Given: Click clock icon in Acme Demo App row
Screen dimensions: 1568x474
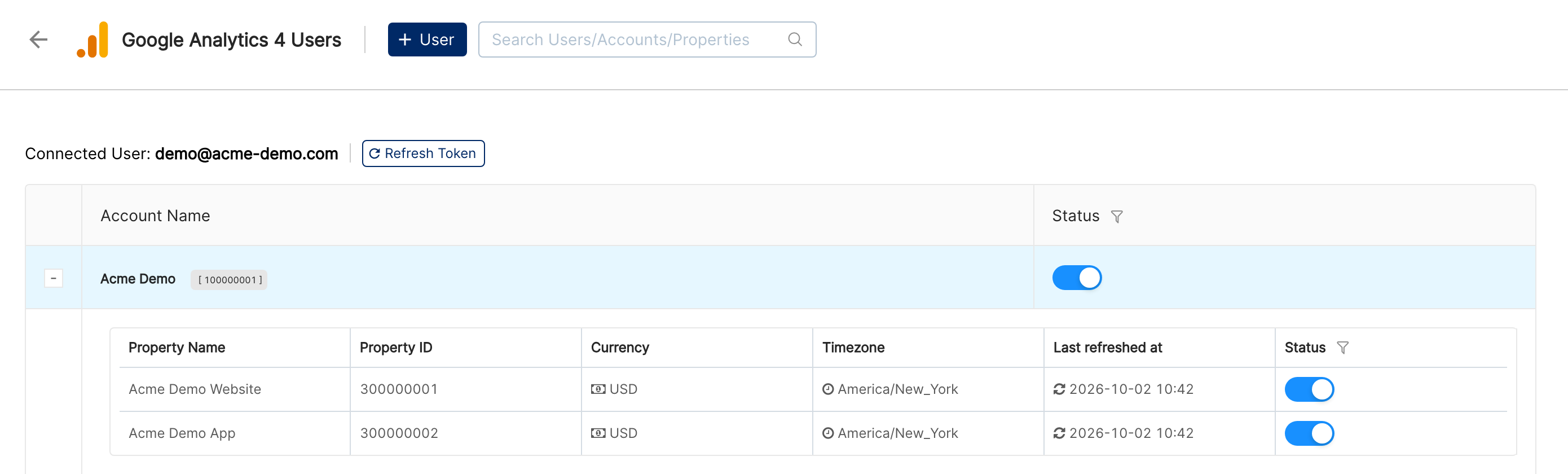Looking at the screenshot, I should [x=828, y=433].
